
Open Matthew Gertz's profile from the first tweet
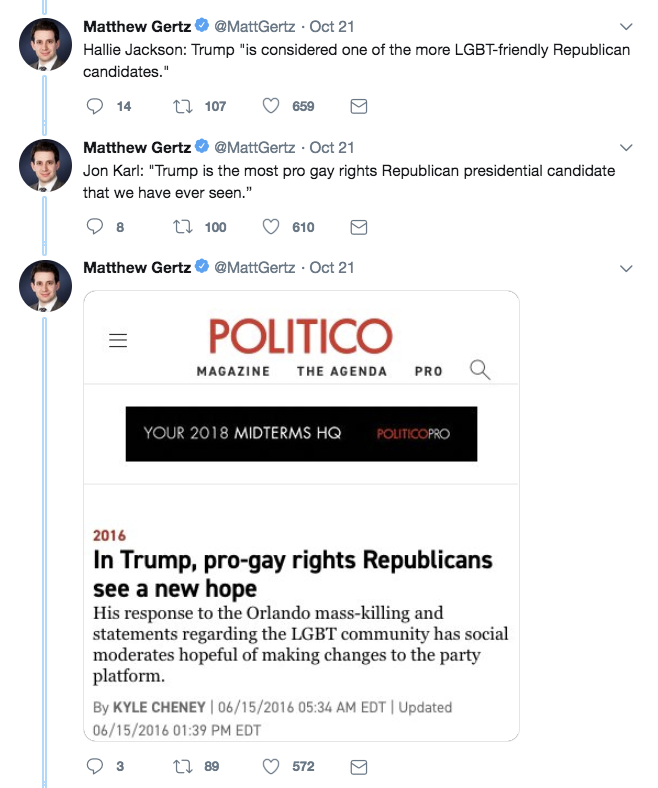click(x=137, y=26)
